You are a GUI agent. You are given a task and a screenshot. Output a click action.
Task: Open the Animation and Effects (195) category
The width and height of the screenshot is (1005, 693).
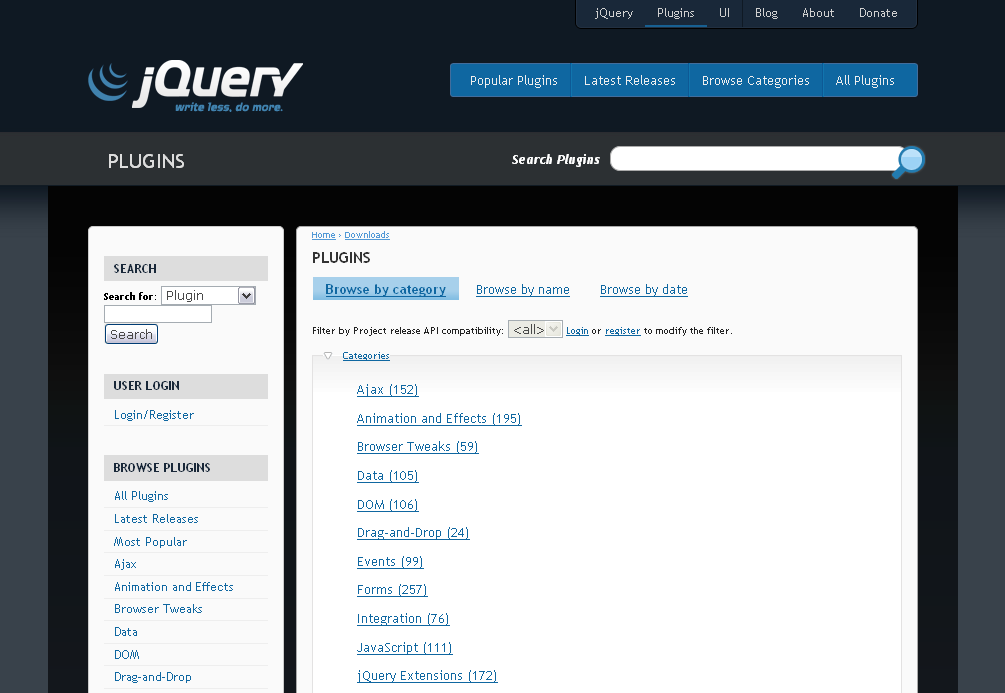(x=438, y=419)
